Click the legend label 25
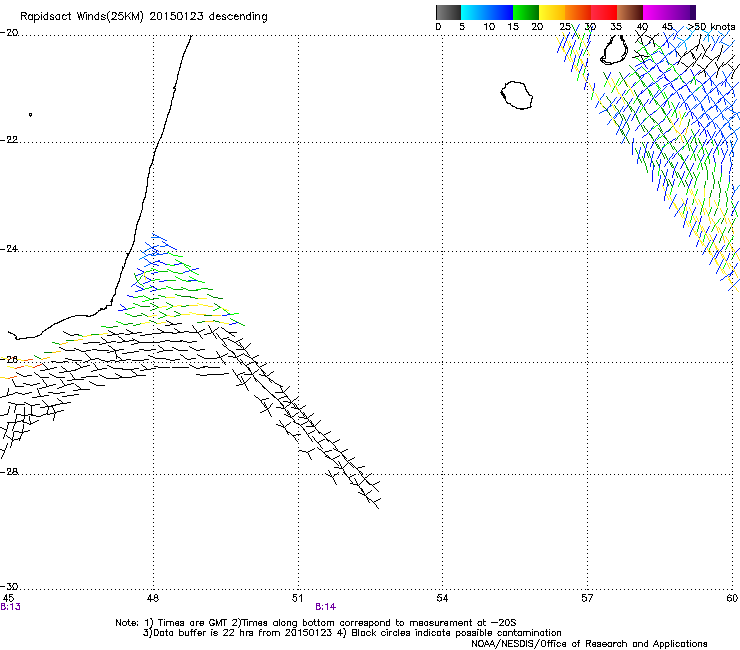This screenshot has width=740, height=650. [x=565, y=27]
